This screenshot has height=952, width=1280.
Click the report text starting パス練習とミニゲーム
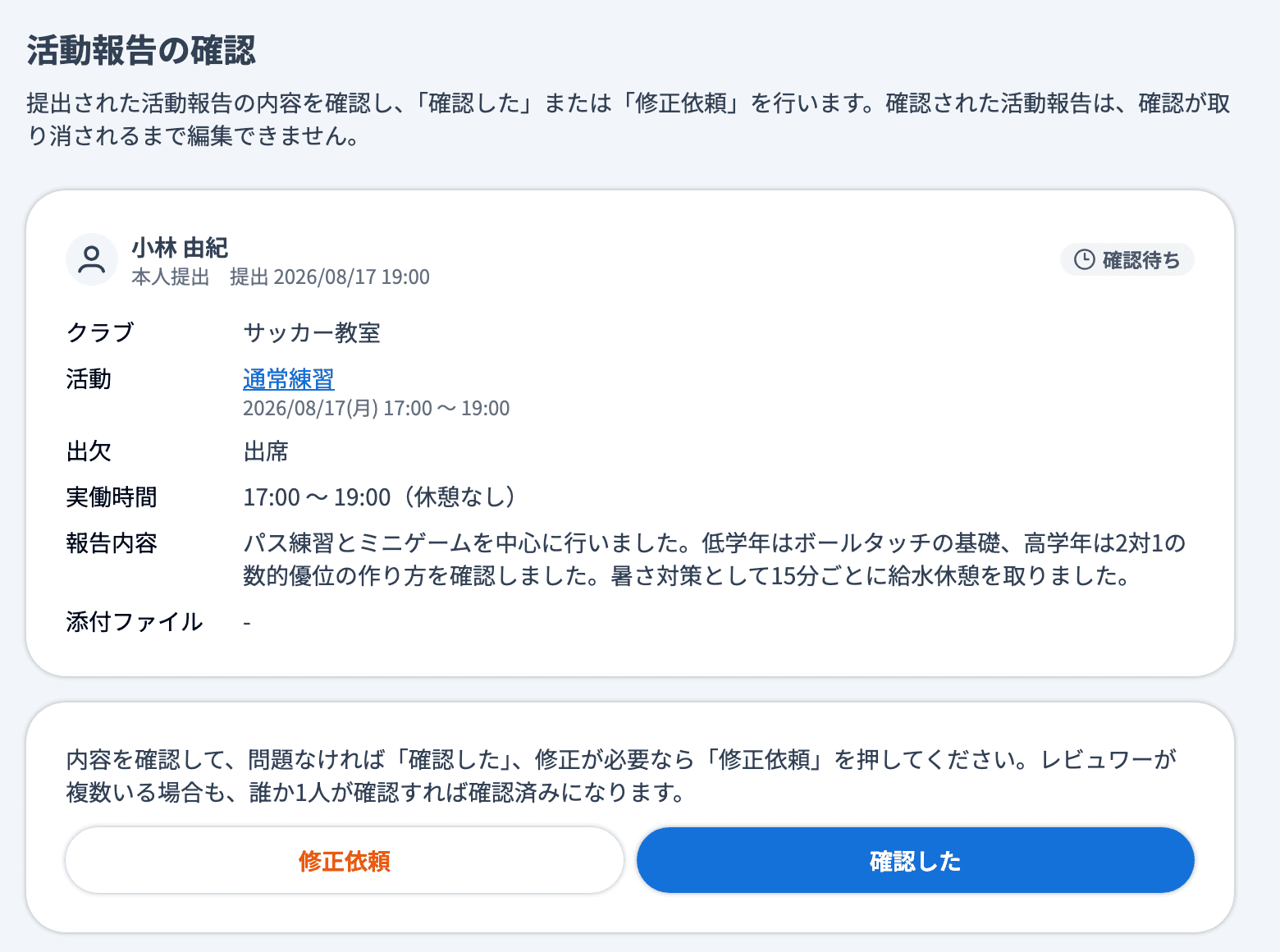(715, 560)
